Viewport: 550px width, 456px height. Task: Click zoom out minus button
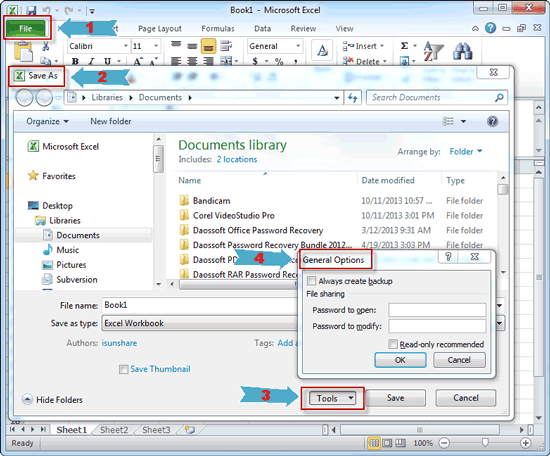[x=444, y=443]
